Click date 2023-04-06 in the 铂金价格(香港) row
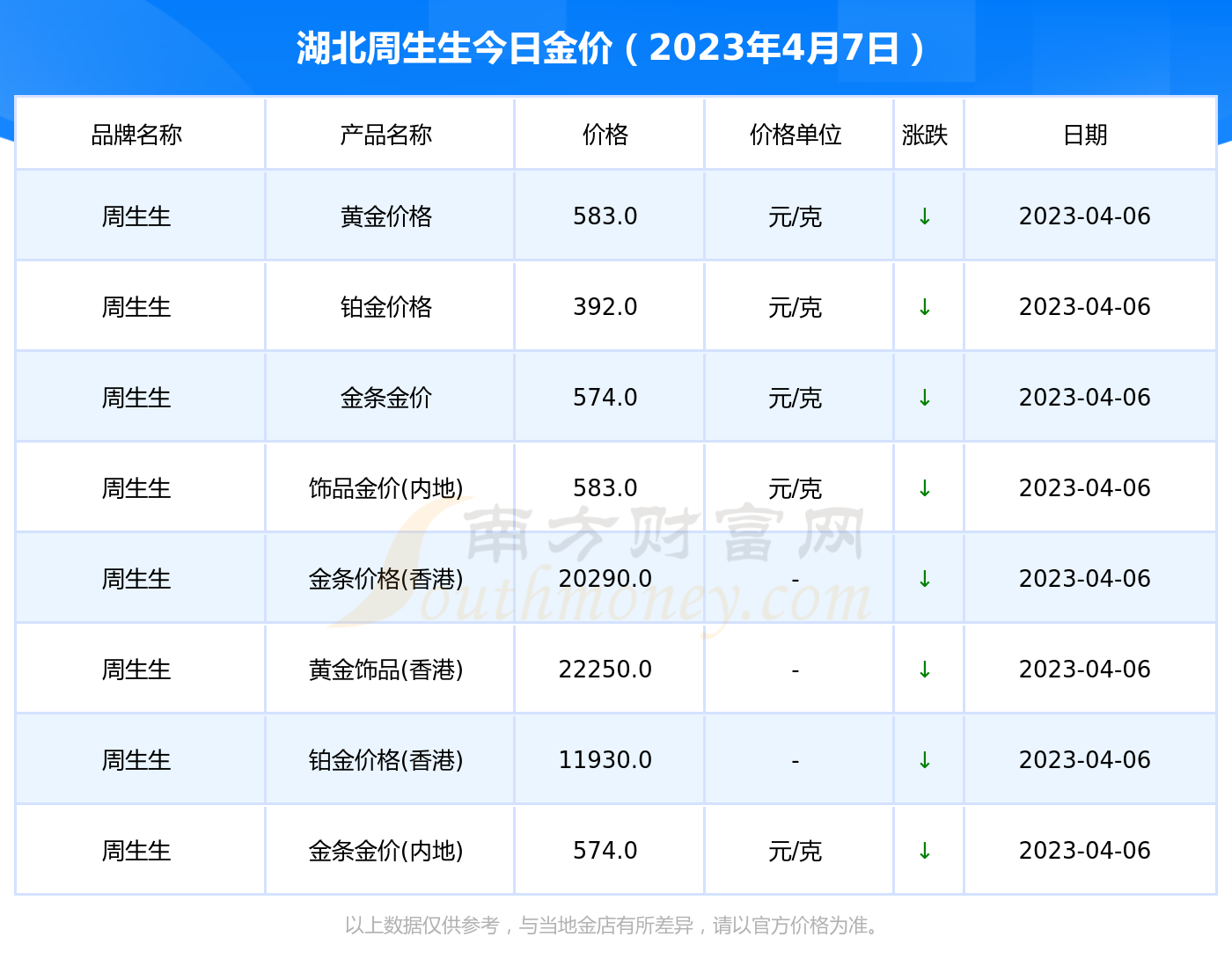The image size is (1232, 959). (1085, 760)
